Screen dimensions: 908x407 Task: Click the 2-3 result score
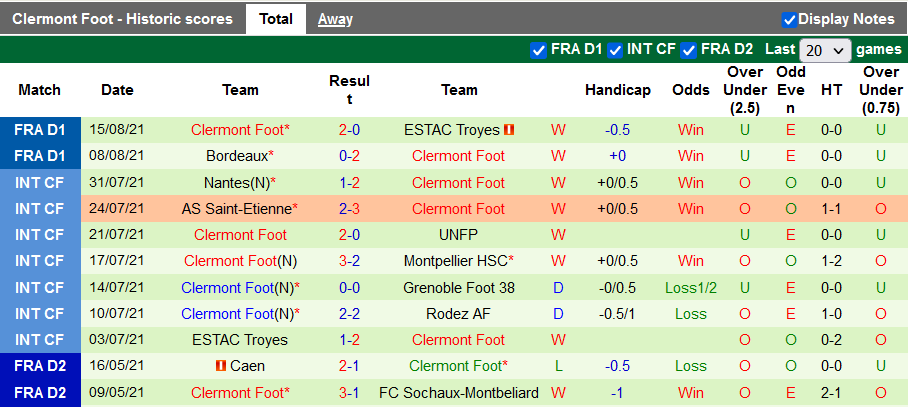click(349, 208)
